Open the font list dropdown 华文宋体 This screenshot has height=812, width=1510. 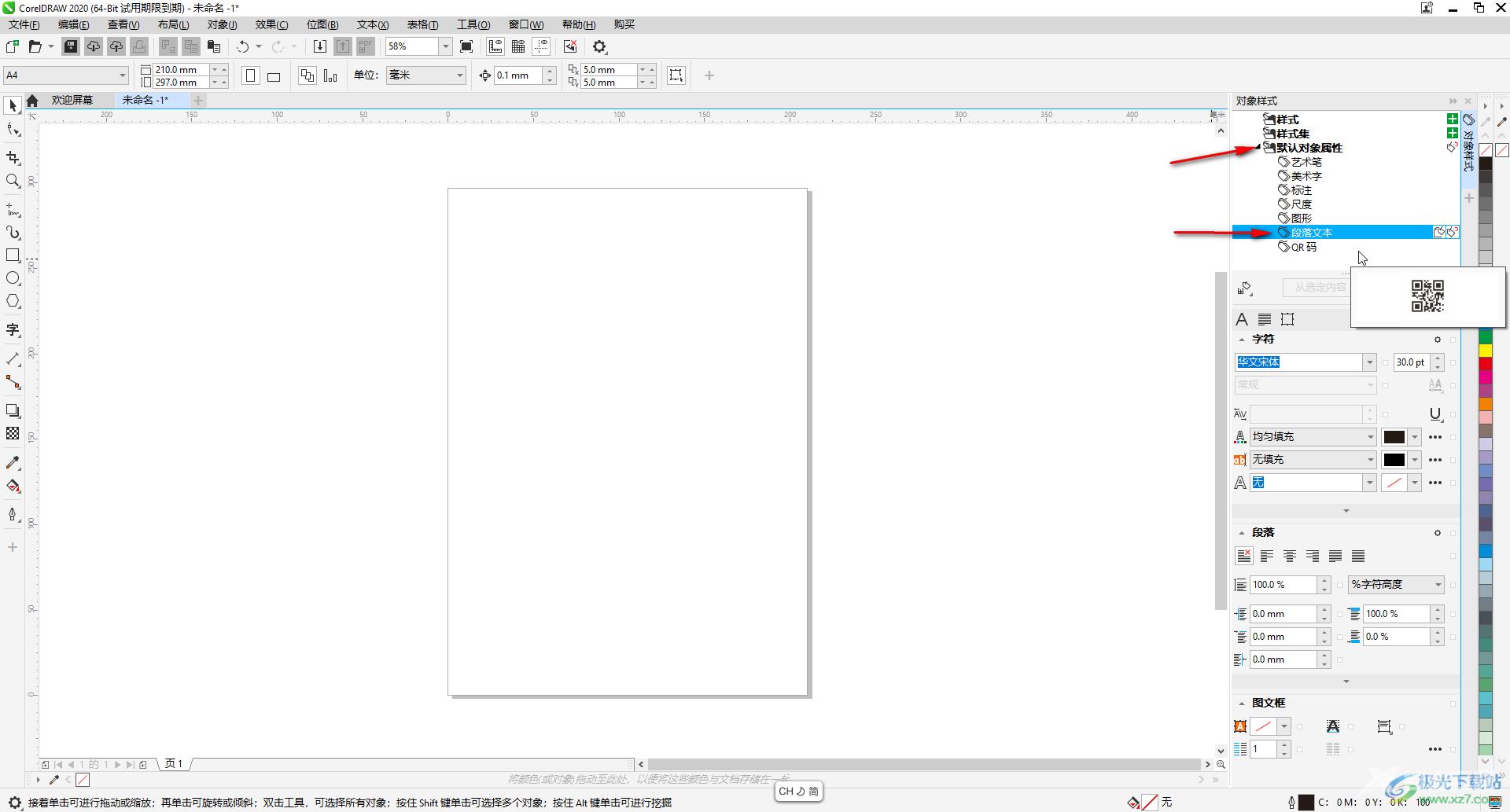1369,362
